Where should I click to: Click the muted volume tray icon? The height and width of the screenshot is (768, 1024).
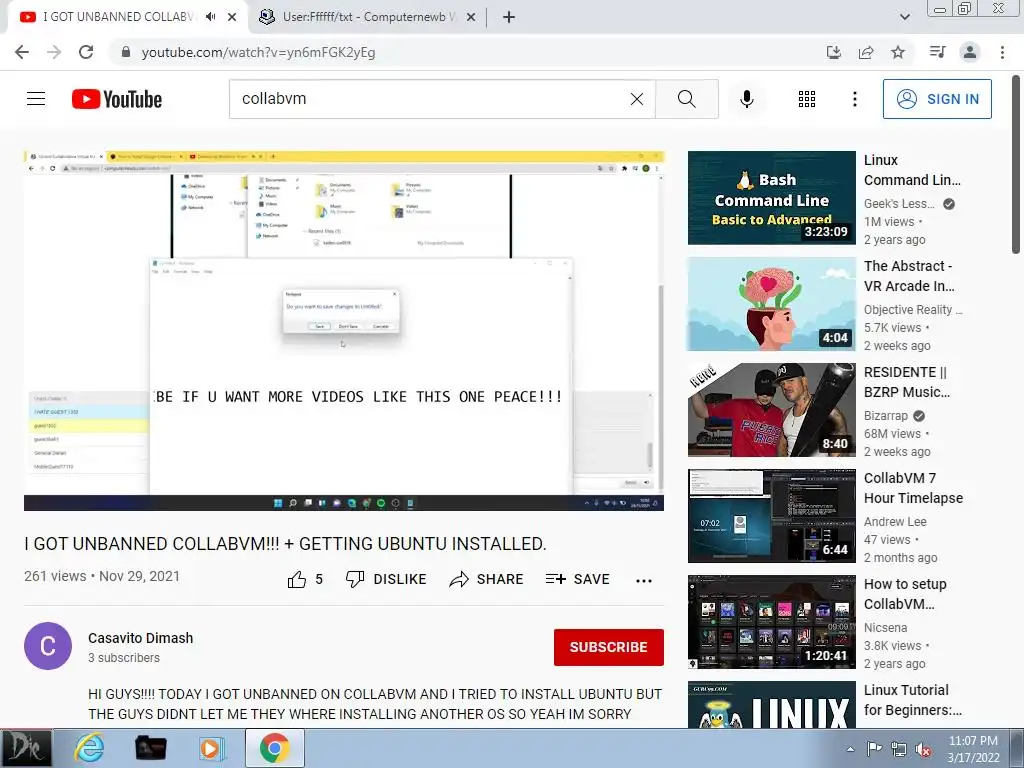click(x=923, y=749)
